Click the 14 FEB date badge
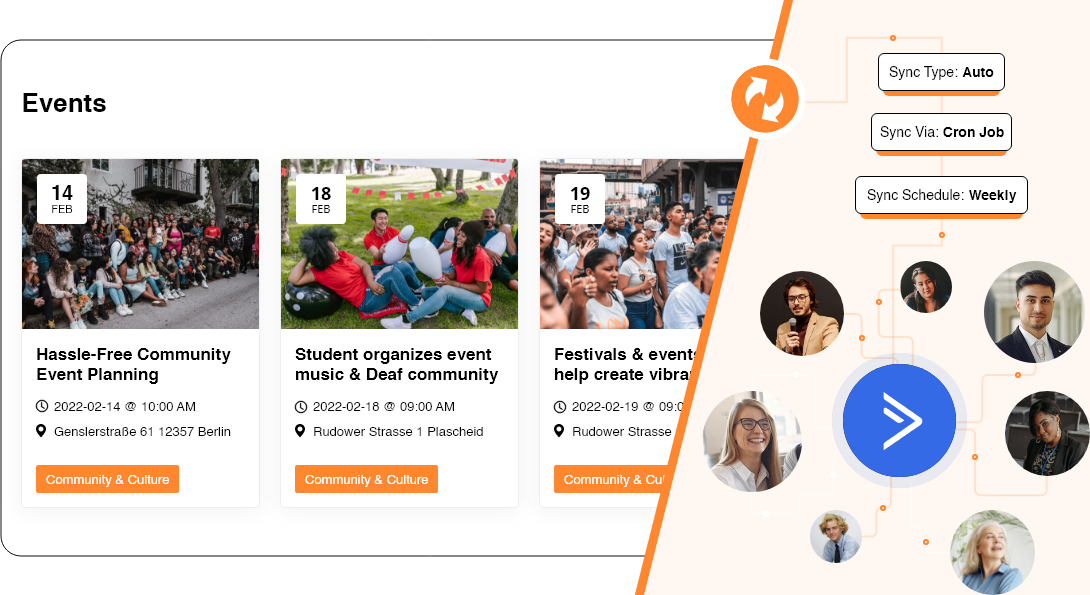Image resolution: width=1090 pixels, height=595 pixels. (62, 199)
